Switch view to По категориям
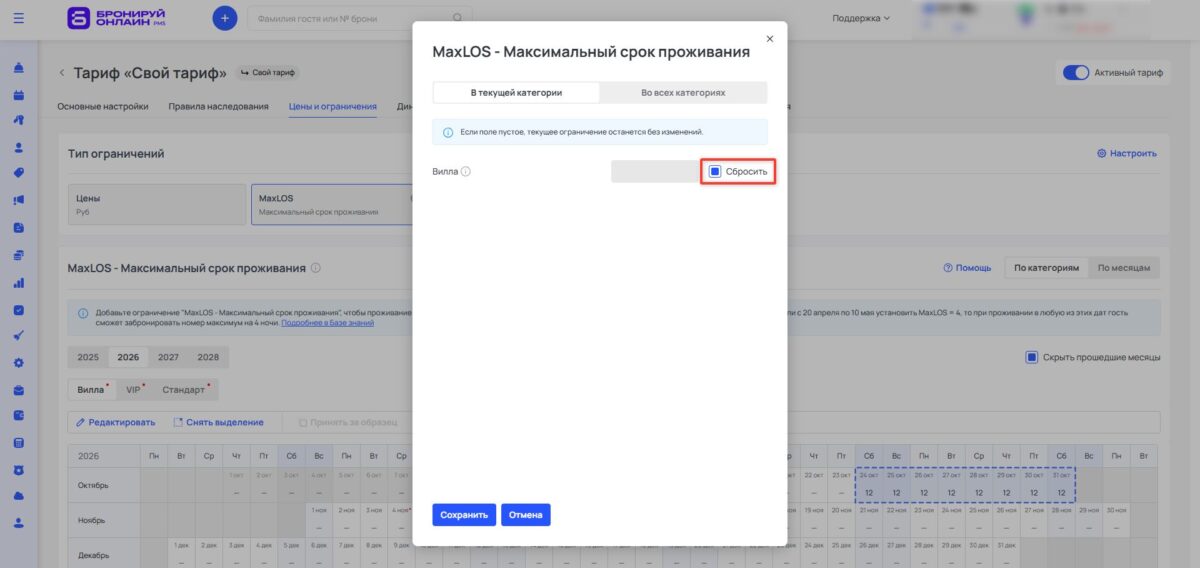Viewport: 1200px width, 568px height. 1046,268
